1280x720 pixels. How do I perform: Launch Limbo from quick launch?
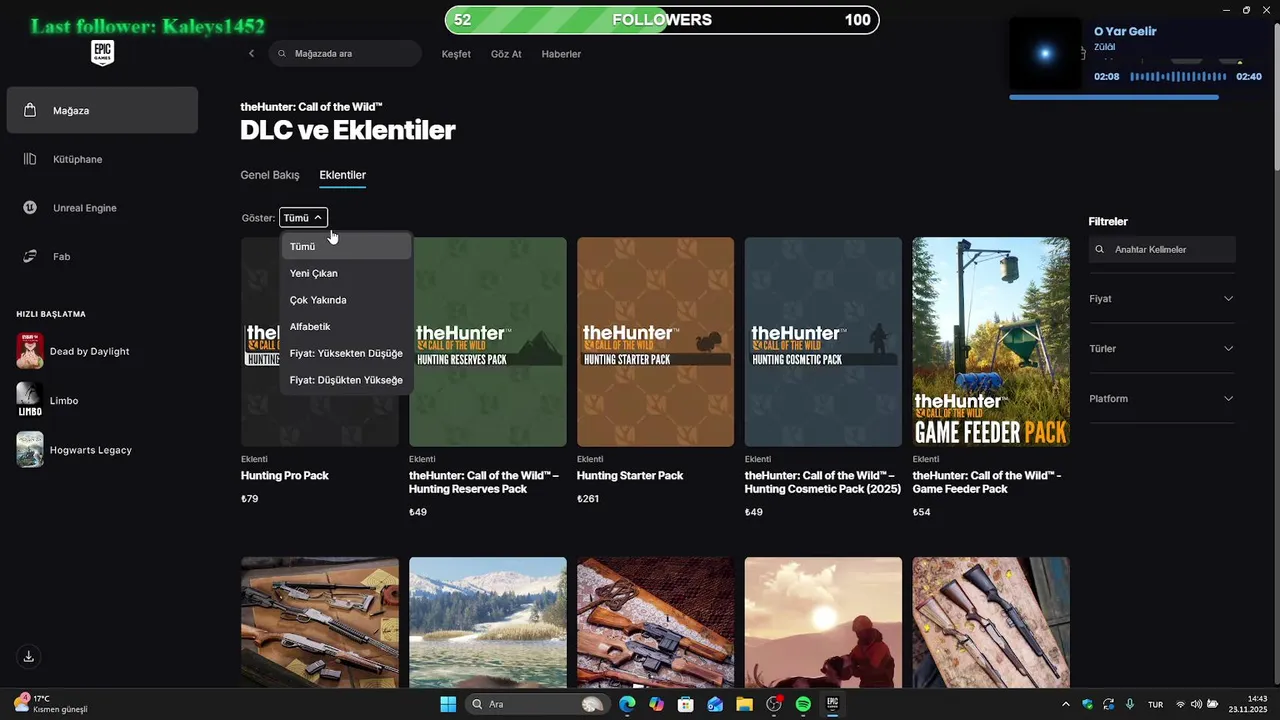coord(30,400)
